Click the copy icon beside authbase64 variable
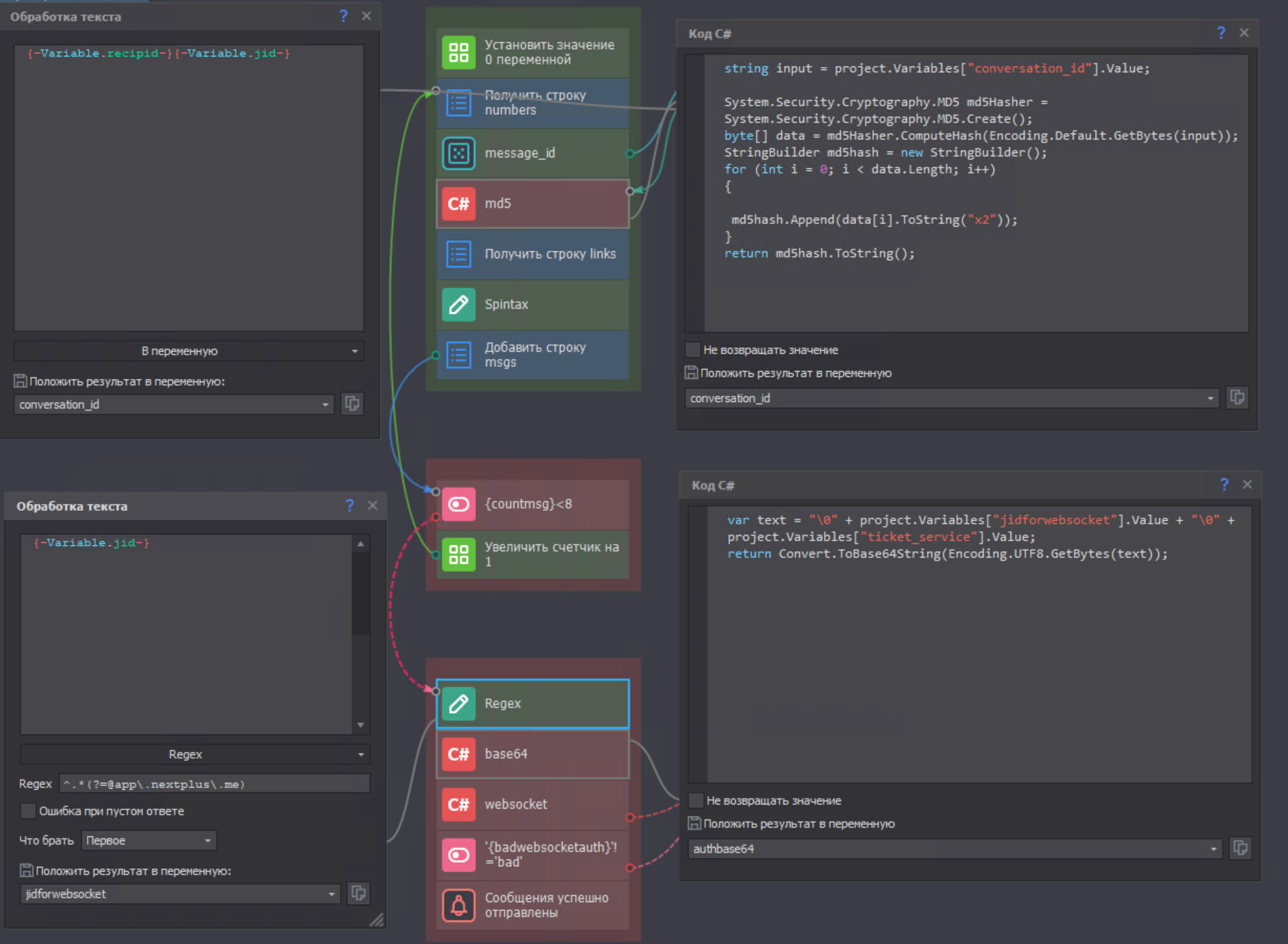Screen dimensions: 1288x944 (1240, 849)
